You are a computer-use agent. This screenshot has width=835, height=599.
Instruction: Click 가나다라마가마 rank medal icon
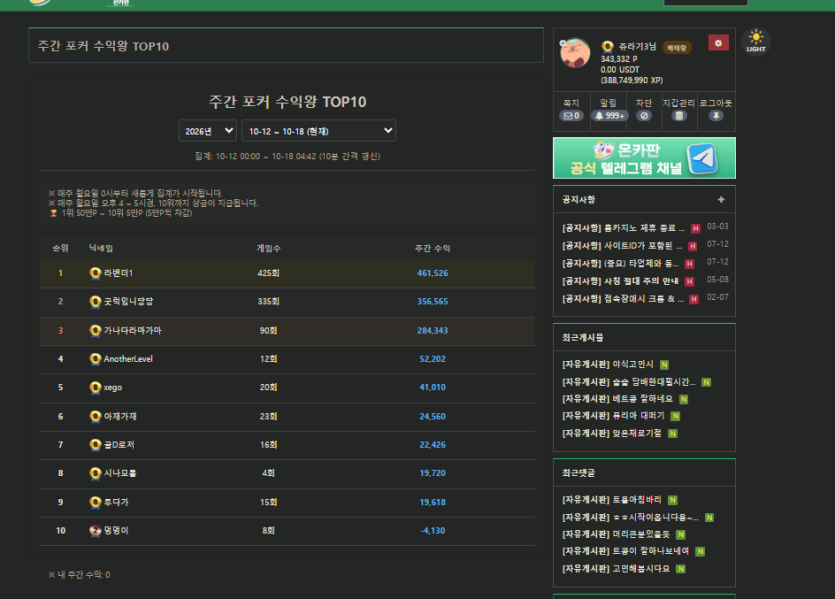pos(95,331)
